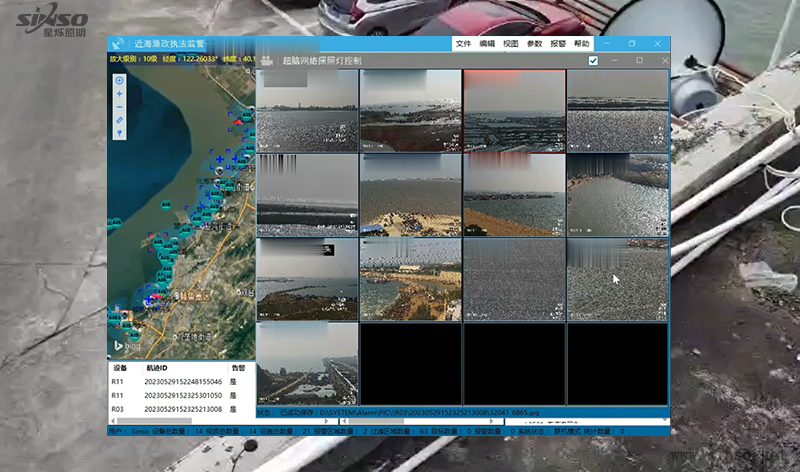800x472 pixels.
Task: Zoom in using the map plus icon
Action: click(x=120, y=94)
